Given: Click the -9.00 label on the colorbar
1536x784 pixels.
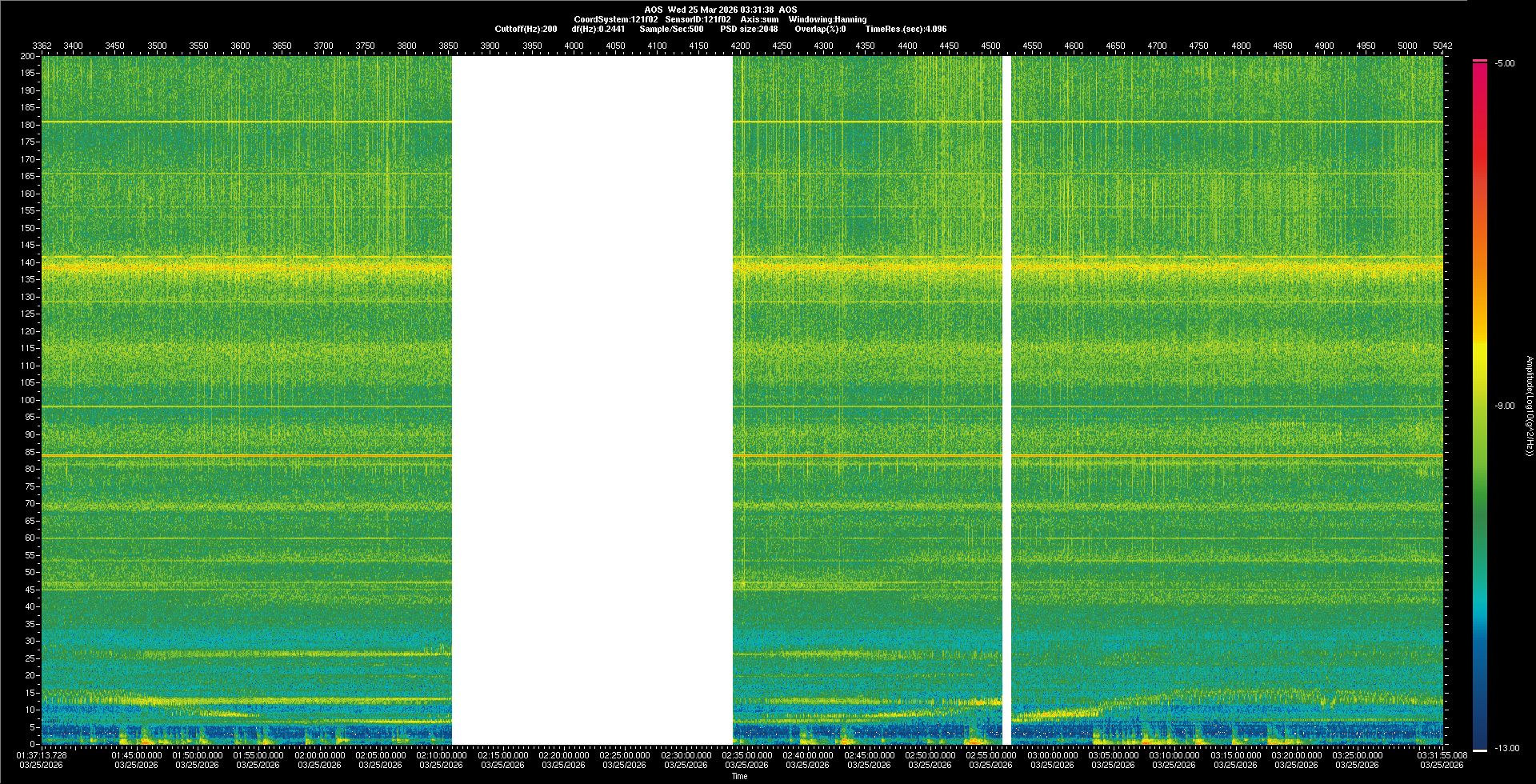Looking at the screenshot, I should point(1504,406).
